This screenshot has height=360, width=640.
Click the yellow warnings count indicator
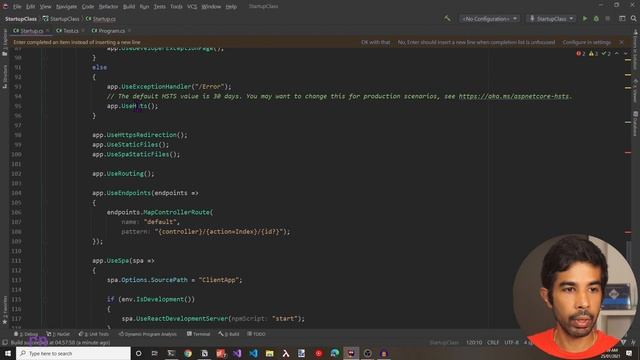tap(593, 53)
